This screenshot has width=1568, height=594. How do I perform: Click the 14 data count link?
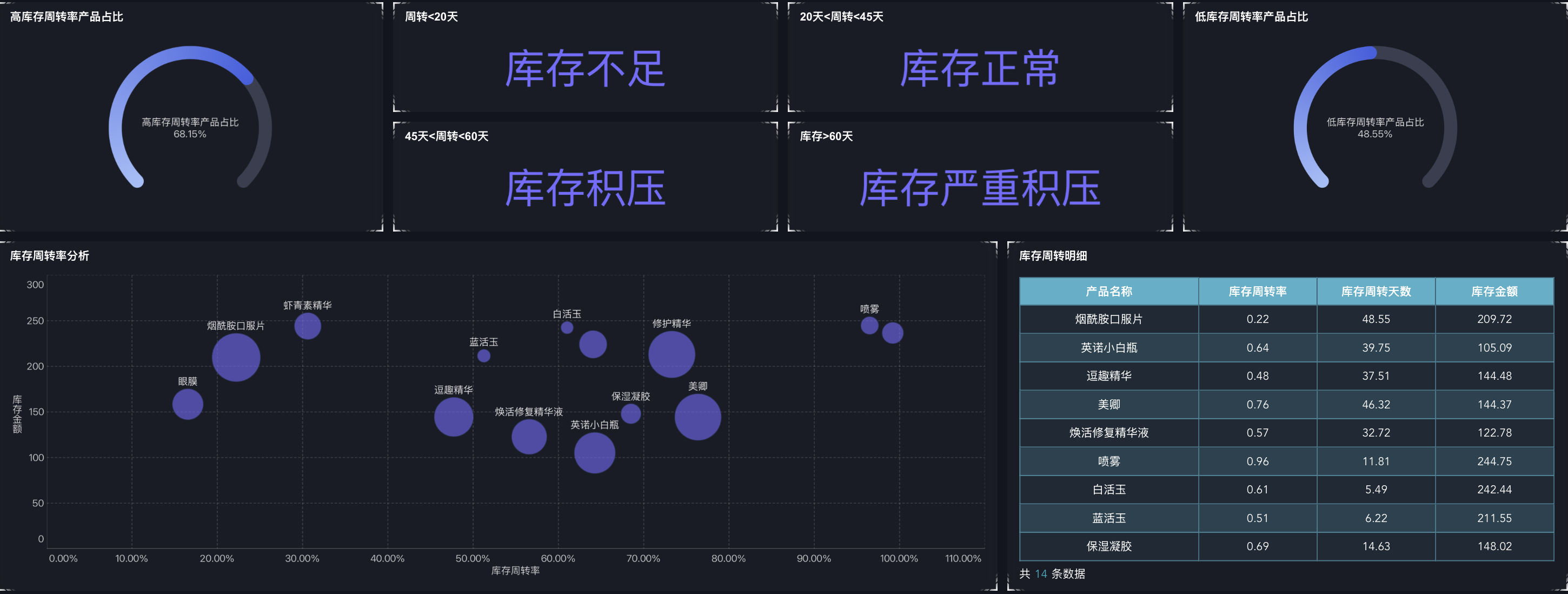(x=1041, y=573)
